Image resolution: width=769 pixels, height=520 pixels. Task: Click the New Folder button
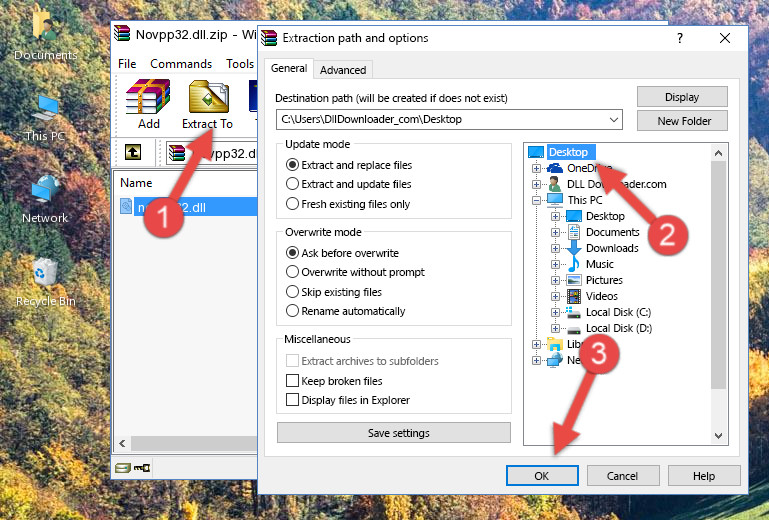coord(682,121)
